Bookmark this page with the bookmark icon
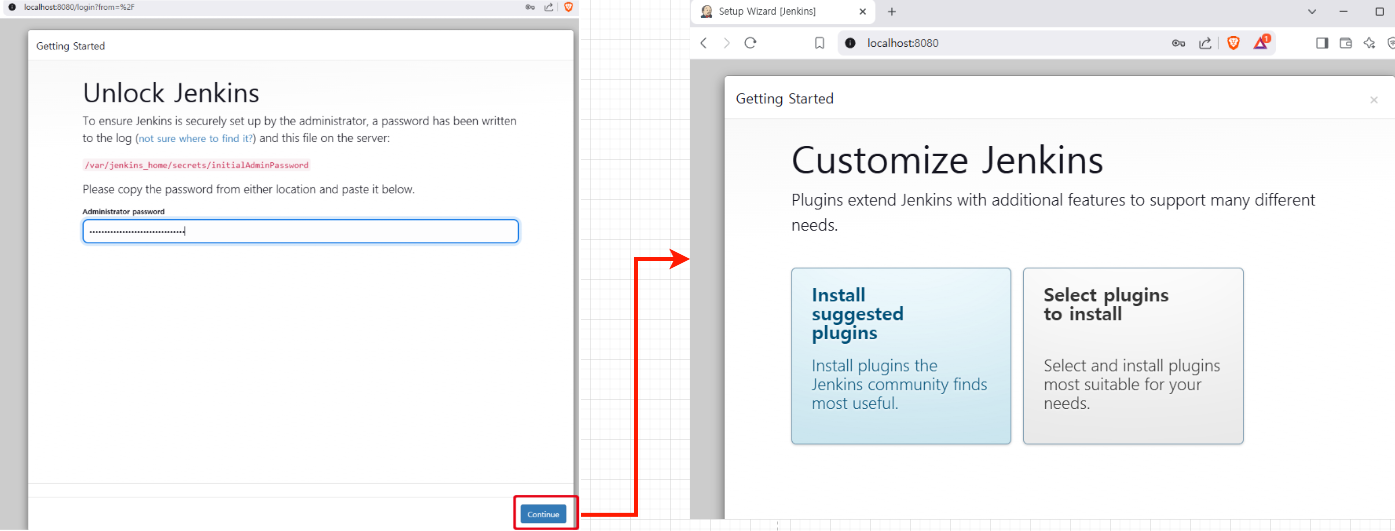This screenshot has height=531, width=1395. [819, 43]
